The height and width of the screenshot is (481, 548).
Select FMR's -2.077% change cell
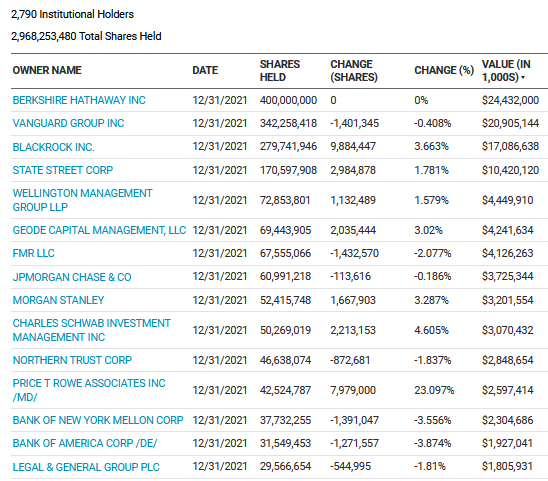tap(432, 253)
